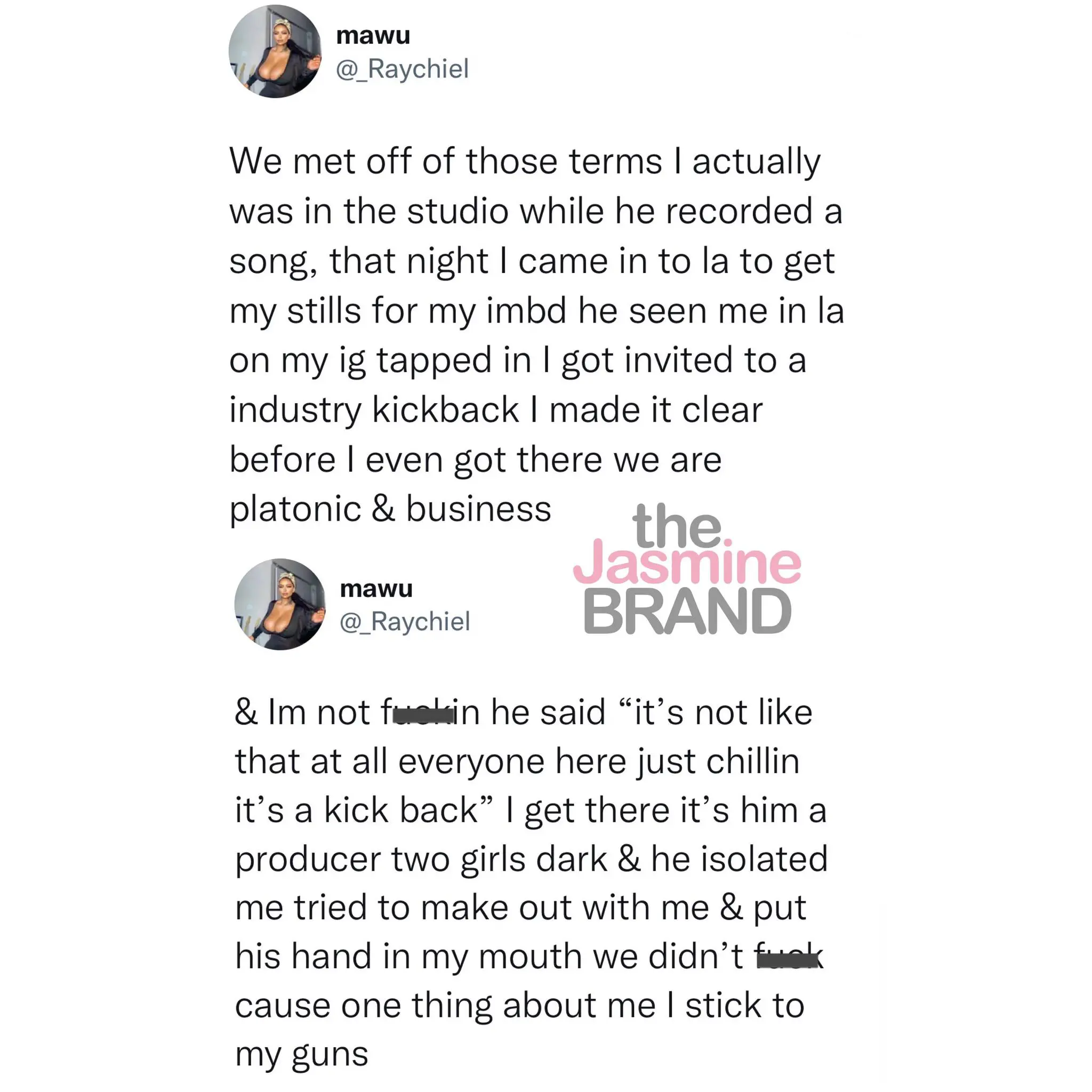This screenshot has width=1092, height=1092.
Task: Click the final words "my guns"
Action: pos(301,1055)
